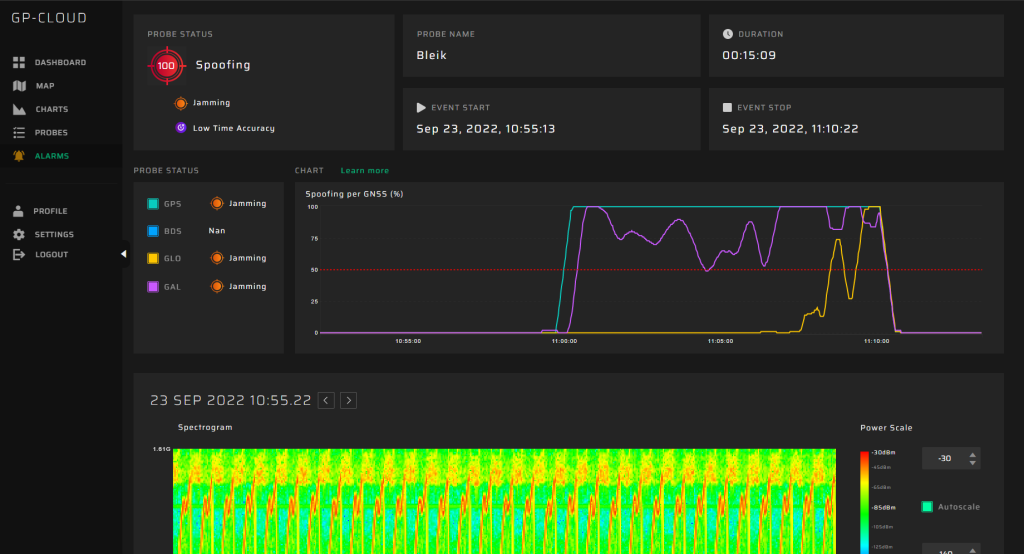
Task: Click the Event Start play icon
Action: pos(421,108)
